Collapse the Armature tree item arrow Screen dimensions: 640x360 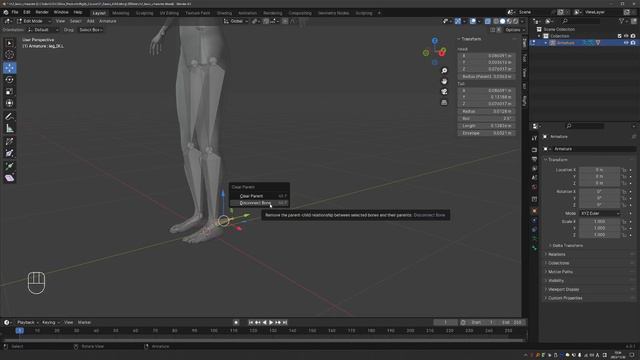(x=546, y=43)
